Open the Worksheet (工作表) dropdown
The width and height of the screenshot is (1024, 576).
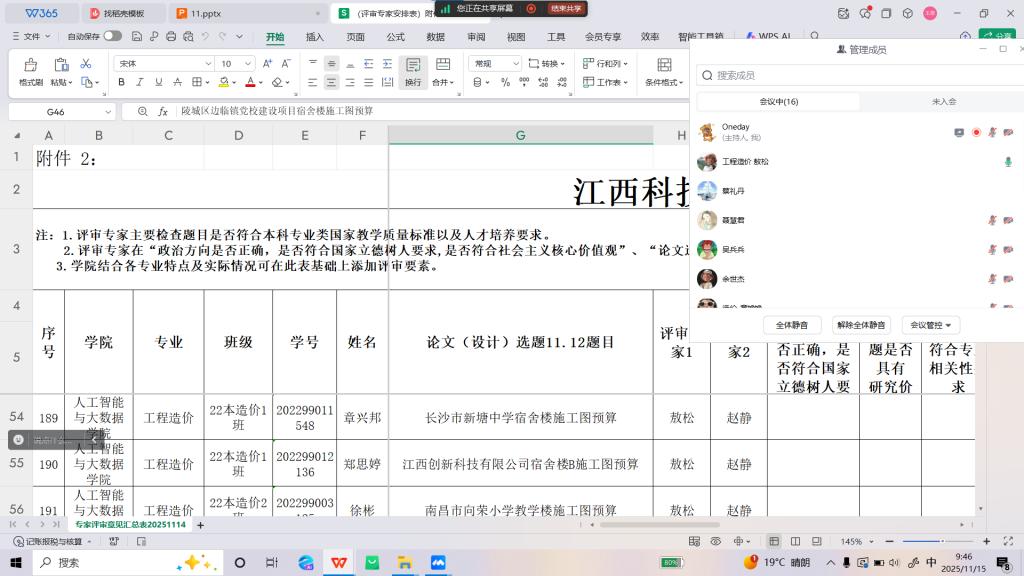point(605,82)
